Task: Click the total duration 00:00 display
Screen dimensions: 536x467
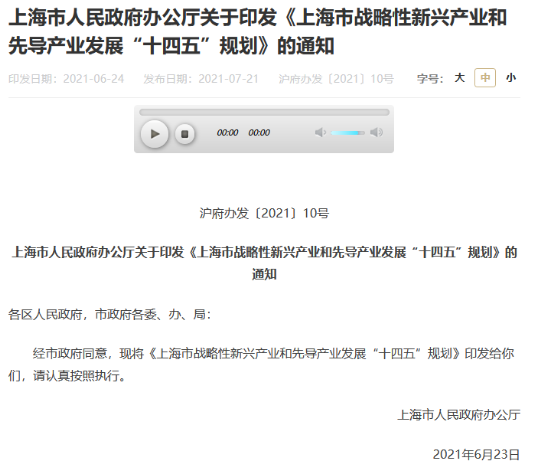Action: tap(259, 133)
